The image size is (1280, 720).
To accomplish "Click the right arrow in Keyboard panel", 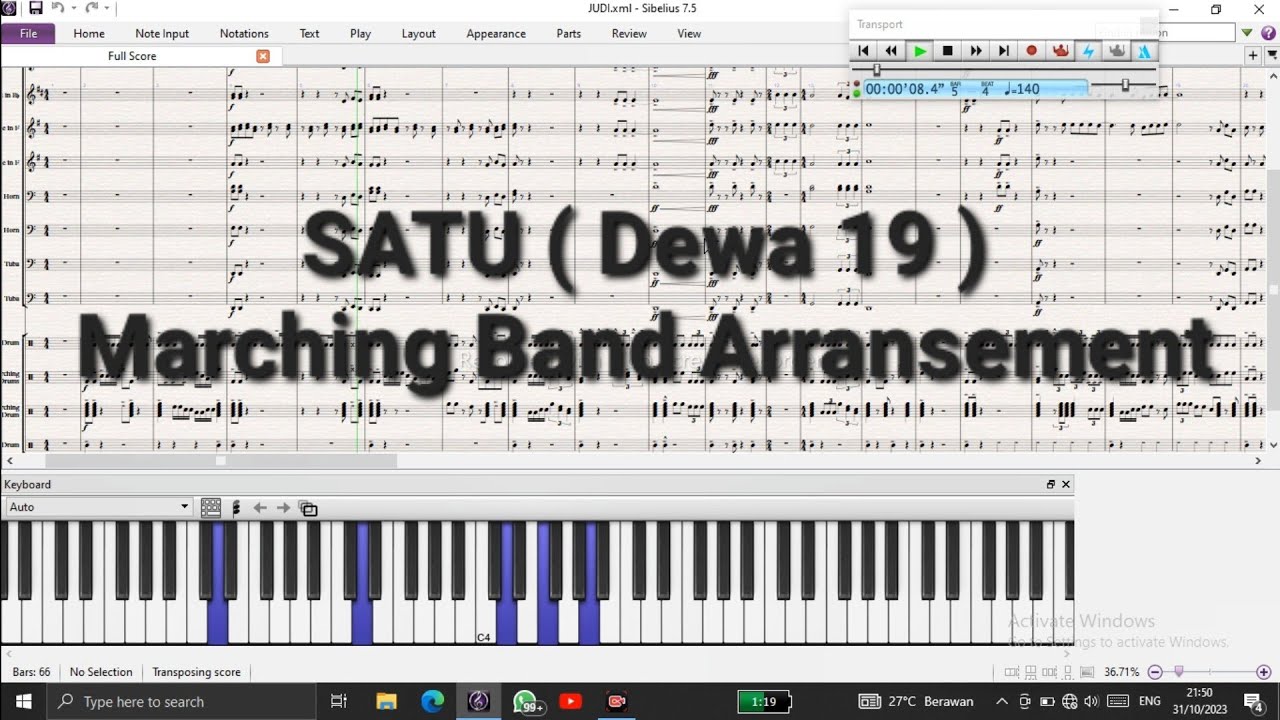I will click(283, 508).
